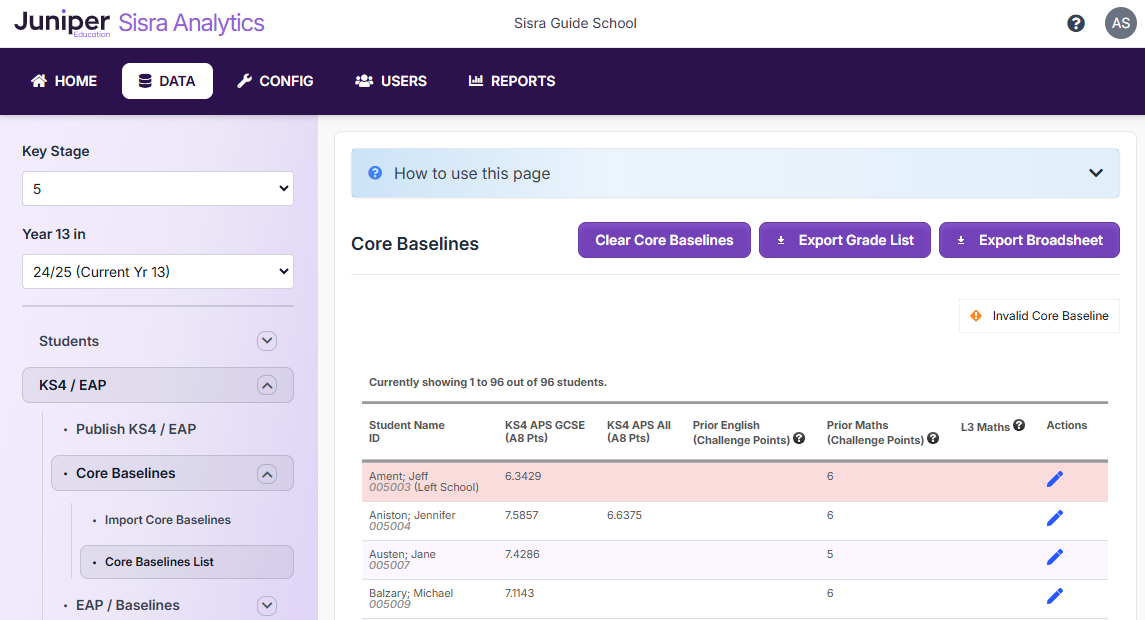The height and width of the screenshot is (620, 1145).
Task: Click the Export Broadsheet button
Action: point(1029,240)
